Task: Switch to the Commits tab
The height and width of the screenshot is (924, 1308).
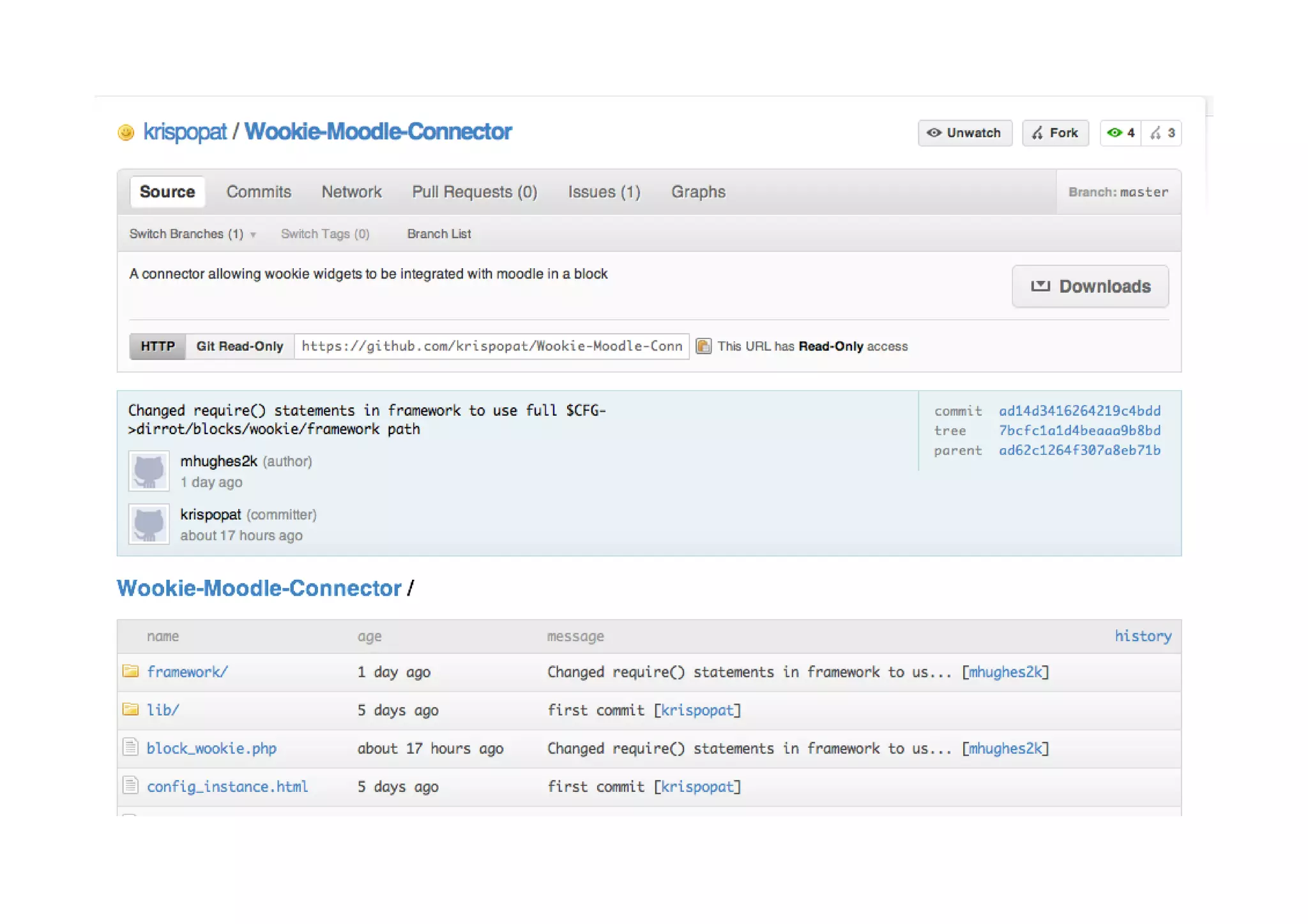Action: pyautogui.click(x=259, y=192)
